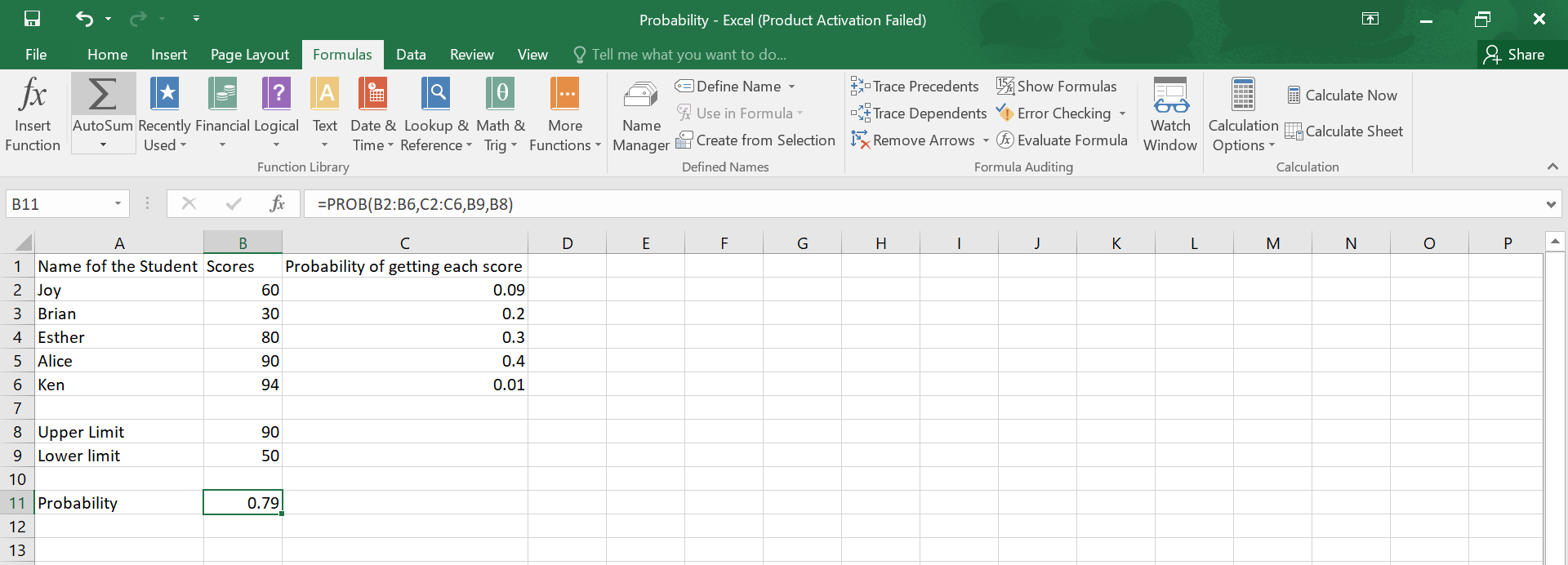Select the header cell 'Probability of getting each score'
Viewport: 1568px width, 565px height.
[x=405, y=266]
